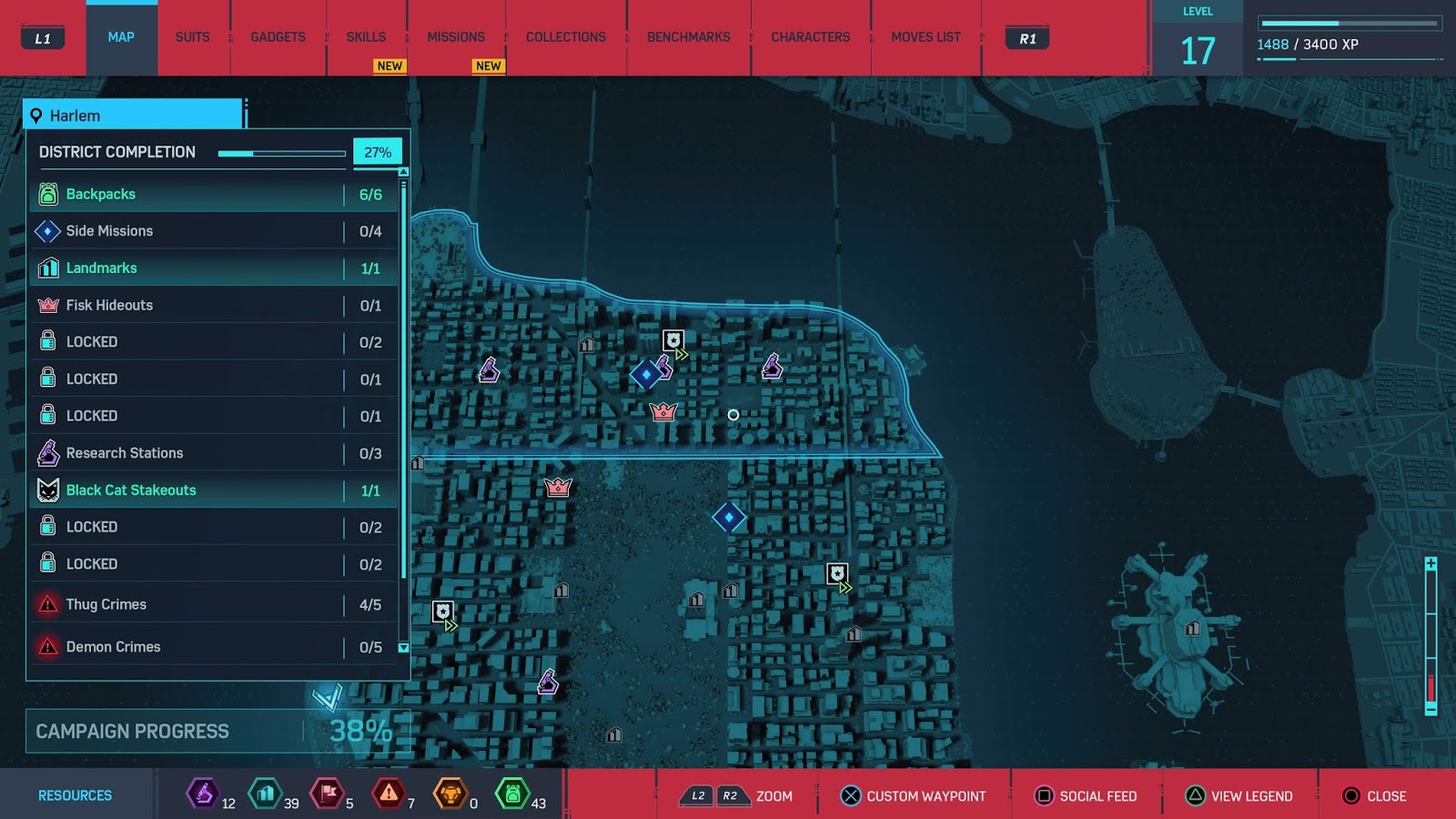1456x819 pixels.
Task: Click the ZOOM control hint
Action: (x=736, y=796)
